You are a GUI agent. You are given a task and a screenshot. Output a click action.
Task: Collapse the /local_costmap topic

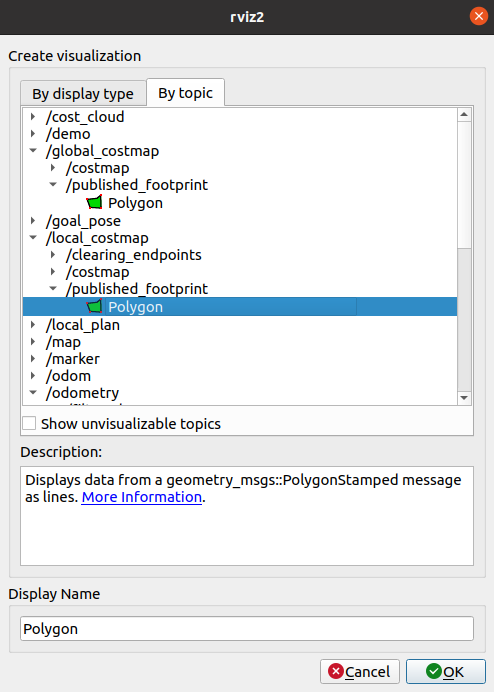33,238
